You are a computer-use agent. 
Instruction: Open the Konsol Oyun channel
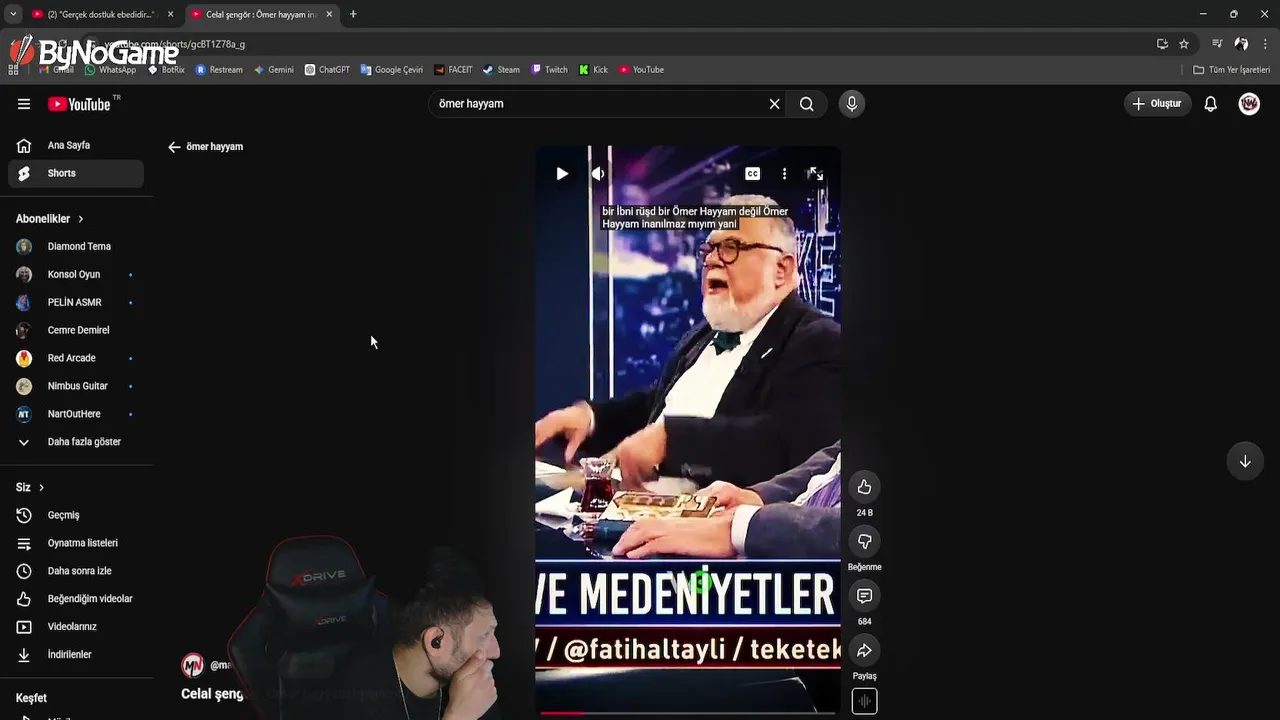coord(75,275)
